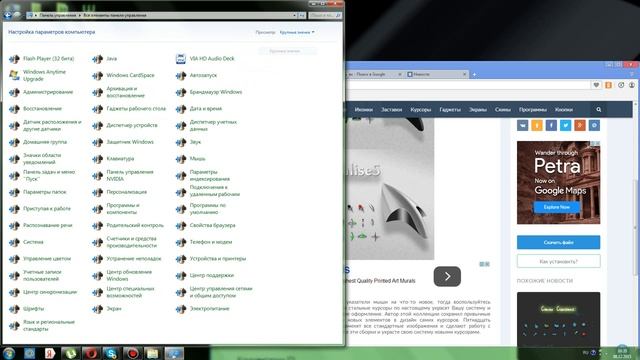Screen dimensions: 640x360
Task: Click the Скачать файл button
Action: 558,242
